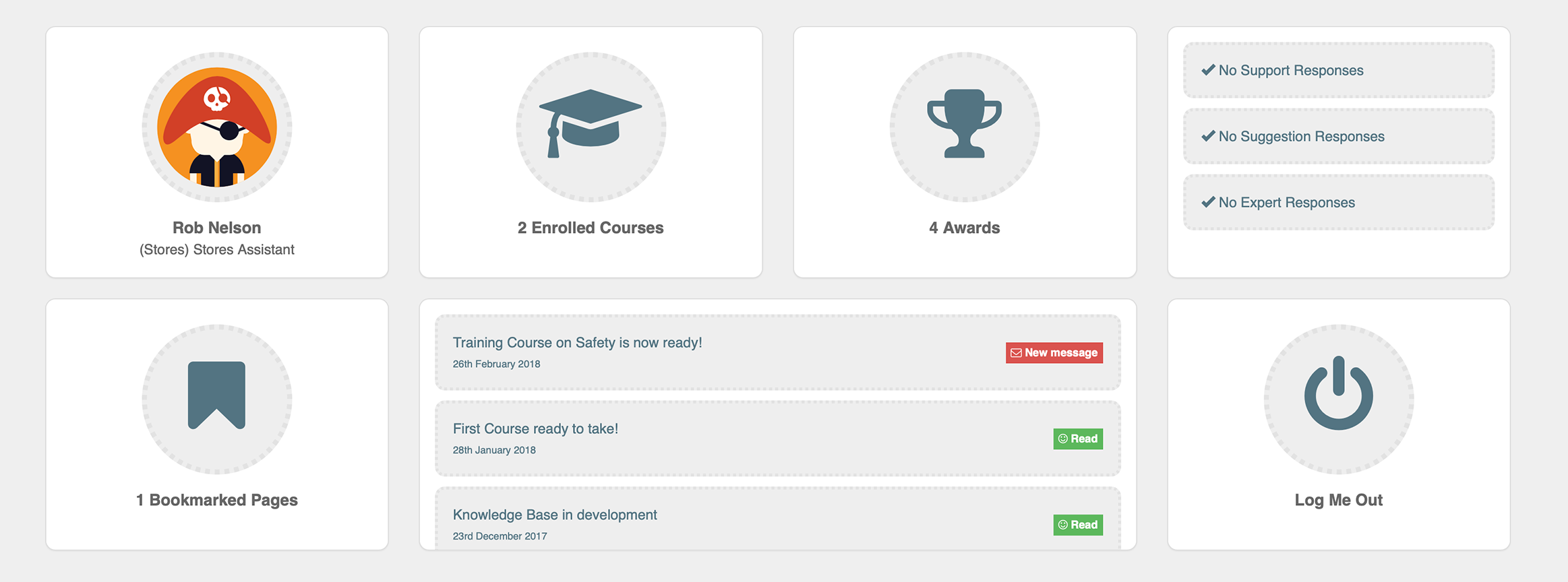Open the bookmark icon for saved pages
This screenshot has width=1568, height=582.
coord(216,395)
